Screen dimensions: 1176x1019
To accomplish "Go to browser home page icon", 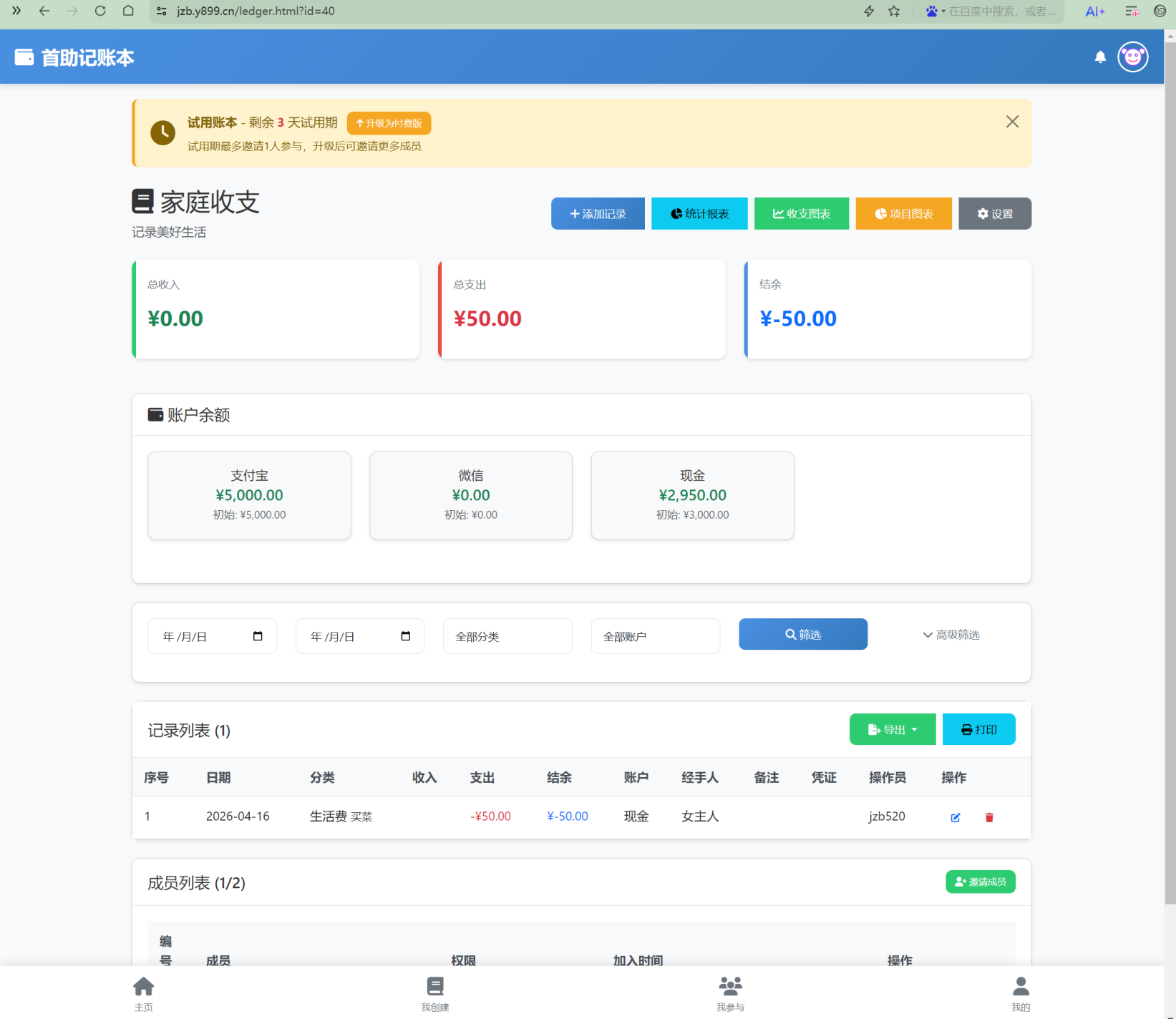I will 128,11.
